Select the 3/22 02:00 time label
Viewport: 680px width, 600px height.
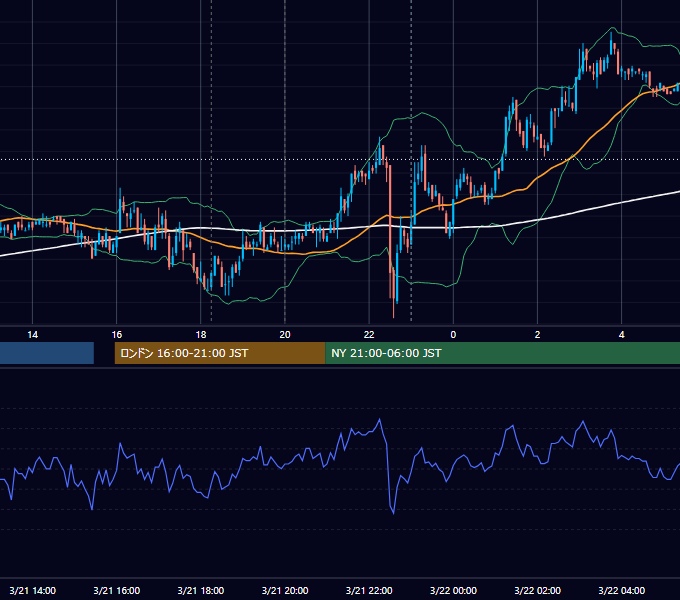click(x=537, y=590)
